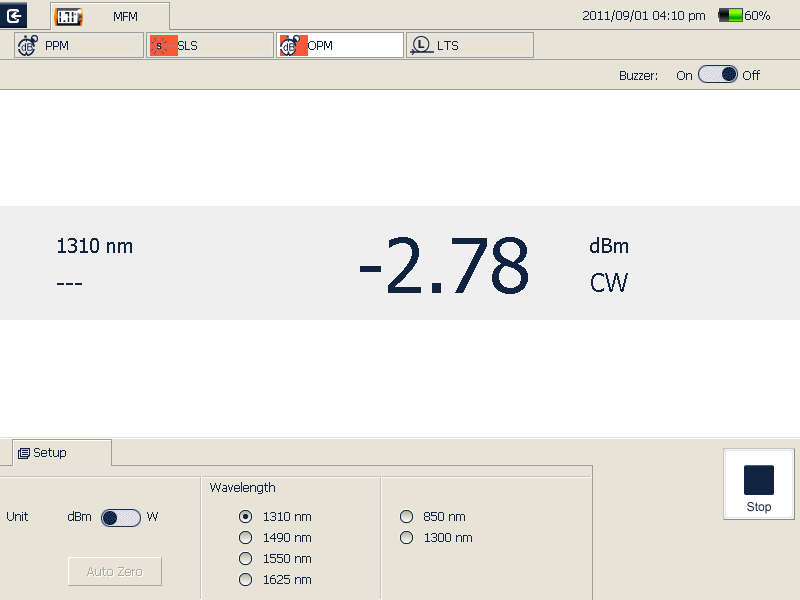Click the MFM module icon
Viewport: 800px width, 600px height.
tap(68, 17)
